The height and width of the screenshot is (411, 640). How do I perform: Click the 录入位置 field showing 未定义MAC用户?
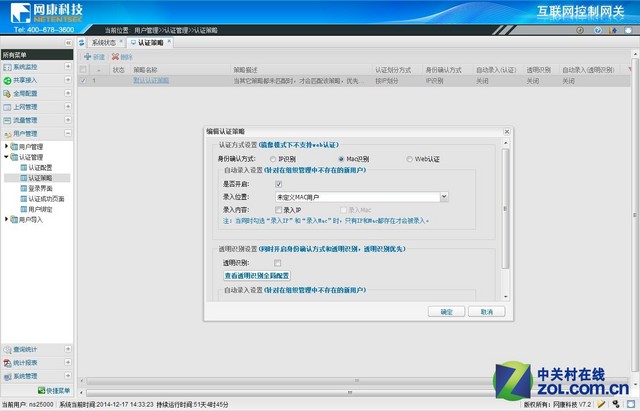coord(358,197)
